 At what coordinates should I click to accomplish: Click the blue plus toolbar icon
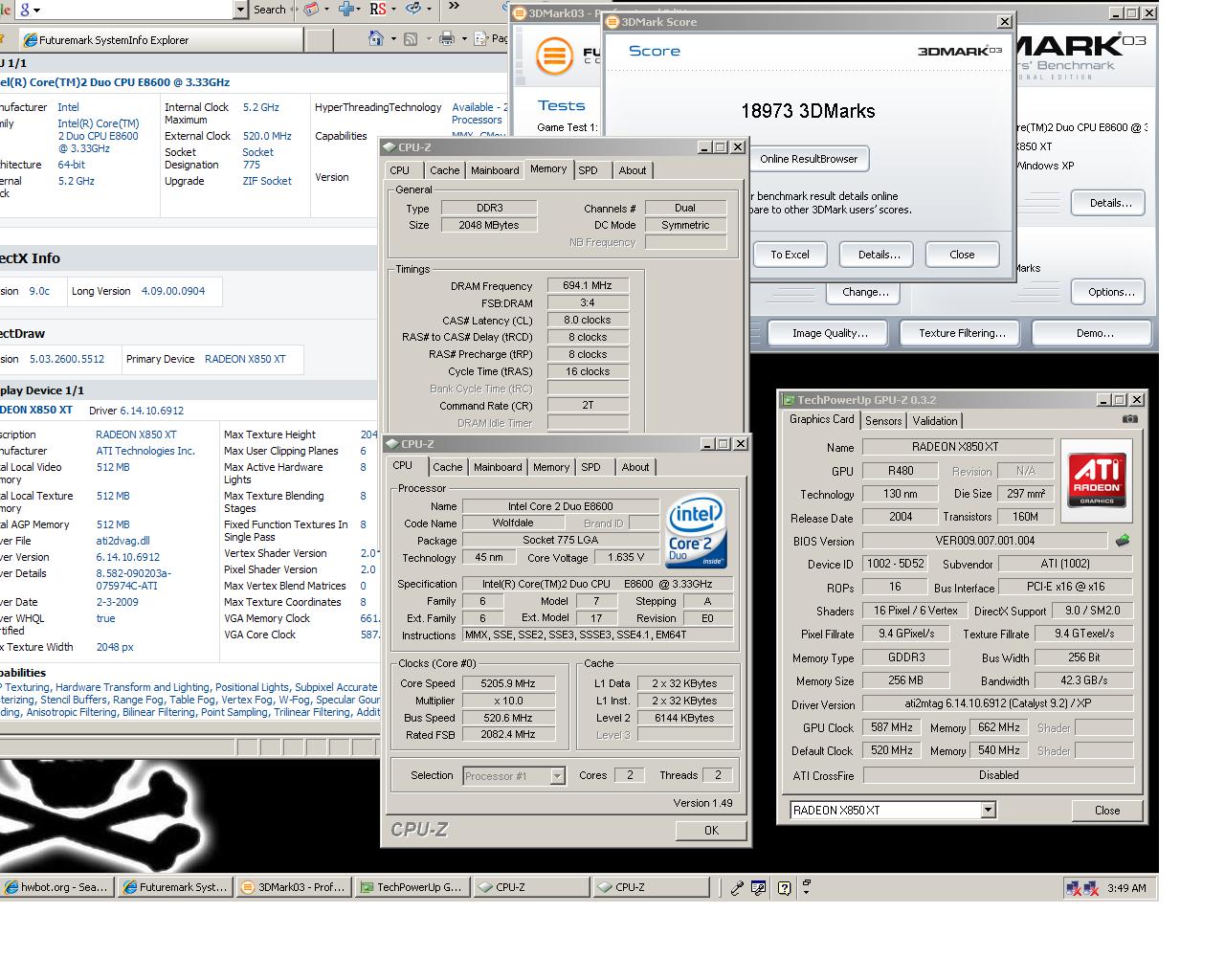[x=345, y=9]
